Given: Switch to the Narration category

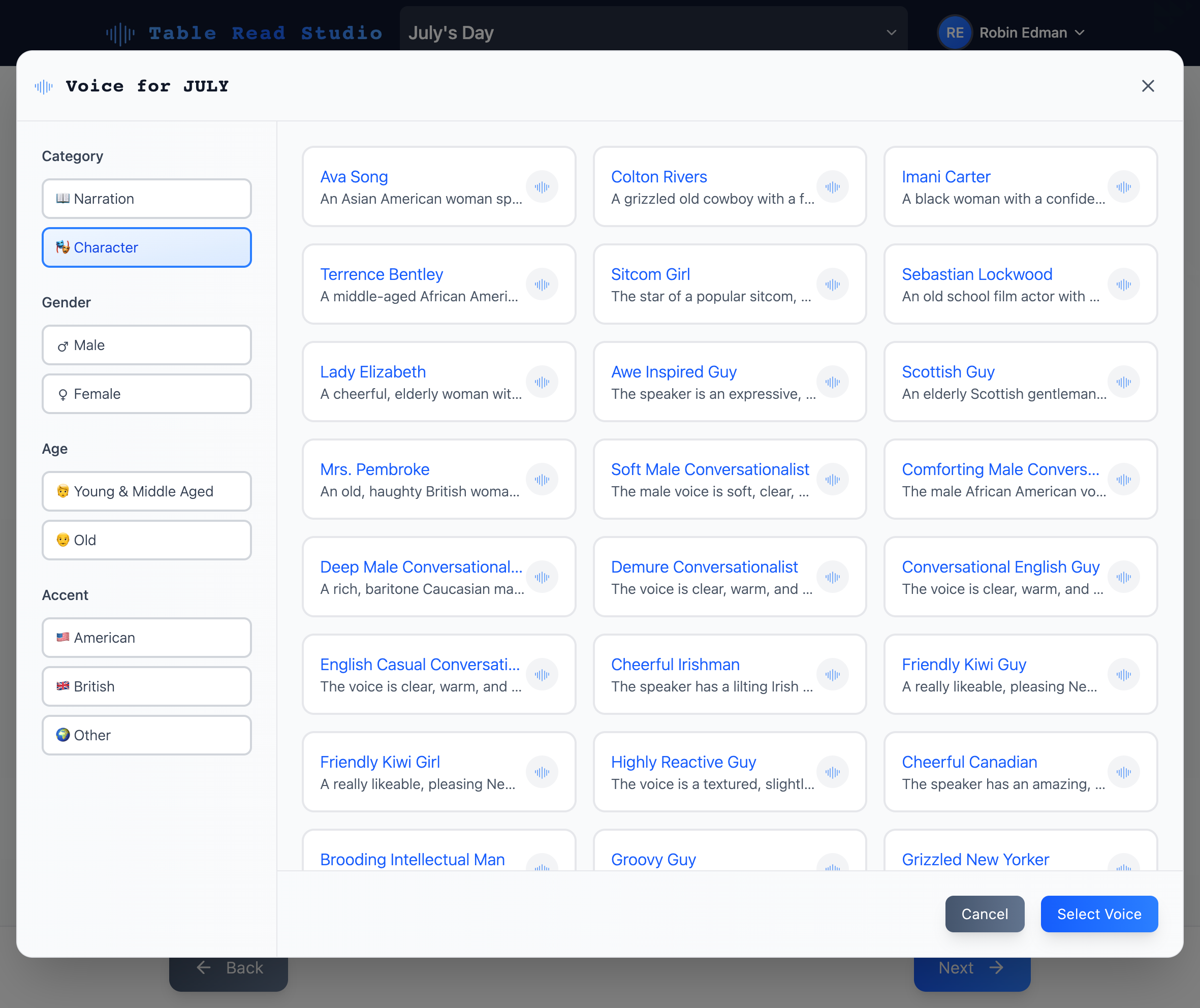Looking at the screenshot, I should click(146, 198).
